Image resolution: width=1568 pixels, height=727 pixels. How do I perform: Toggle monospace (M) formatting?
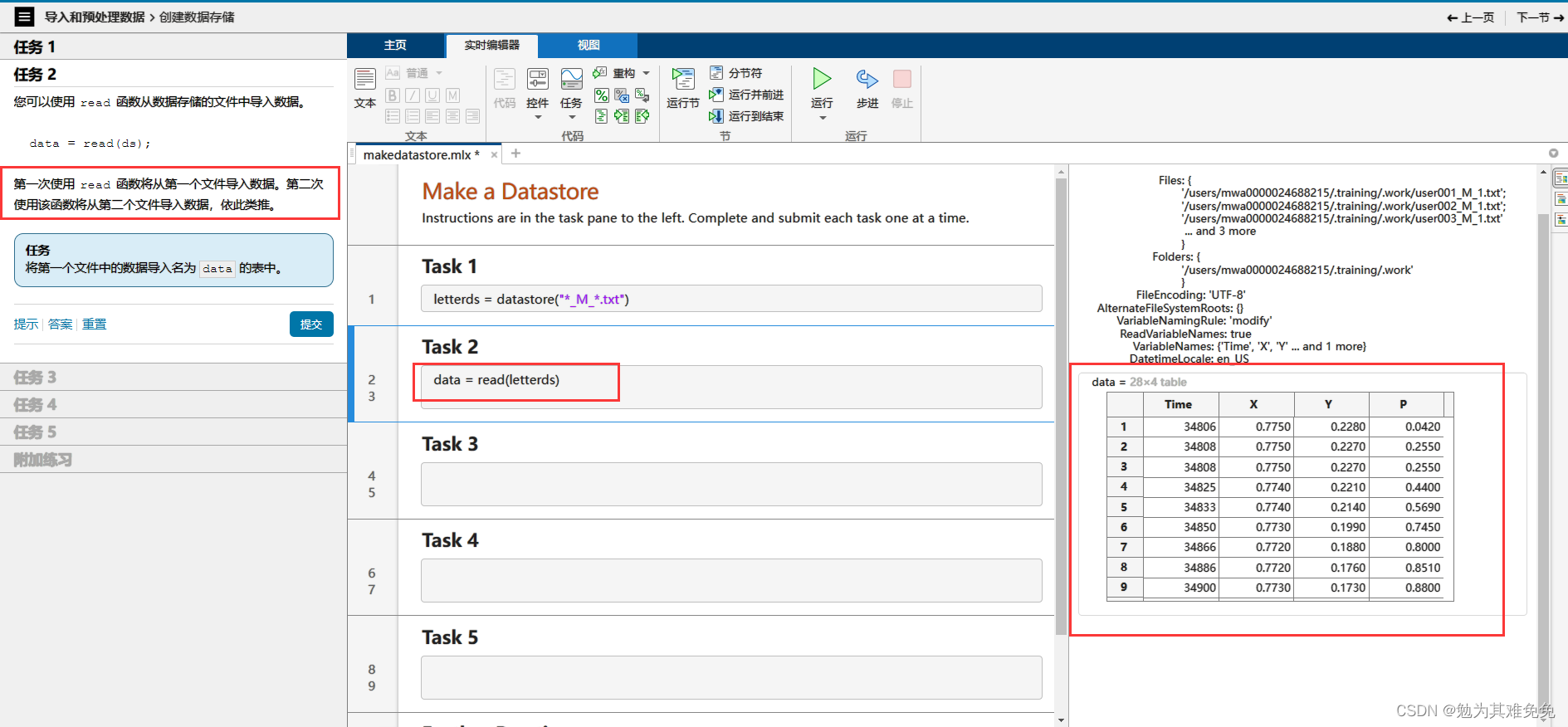pyautogui.click(x=452, y=95)
